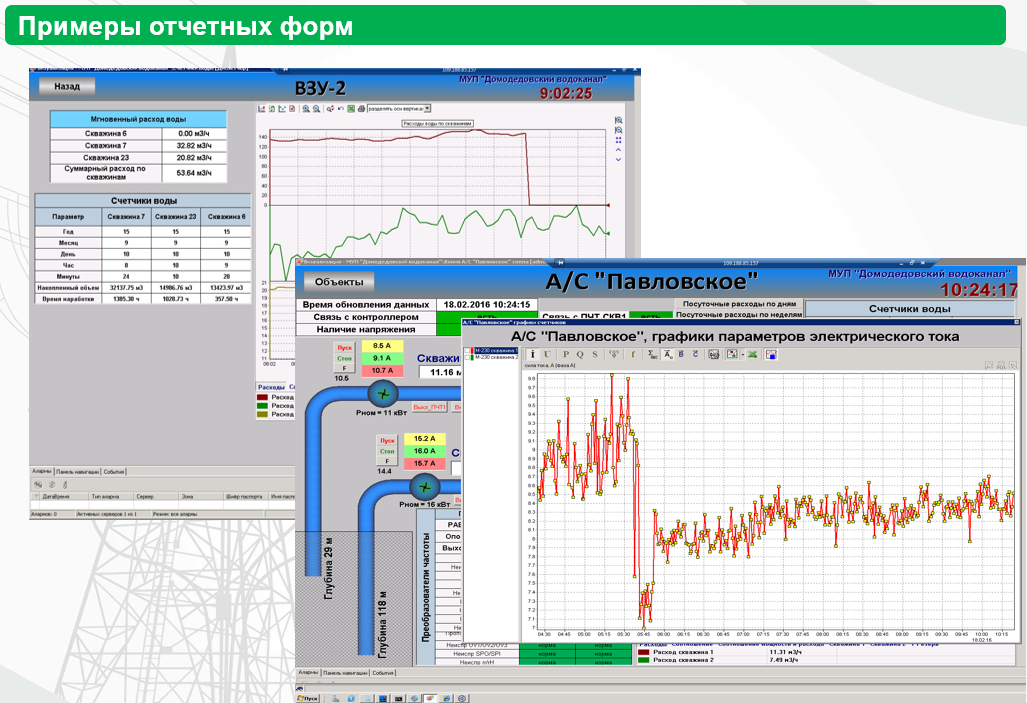Click zoom in magnifier in ВЗУ-2 chart toolbar
Image resolution: width=1027 pixels, height=703 pixels.
(306, 109)
